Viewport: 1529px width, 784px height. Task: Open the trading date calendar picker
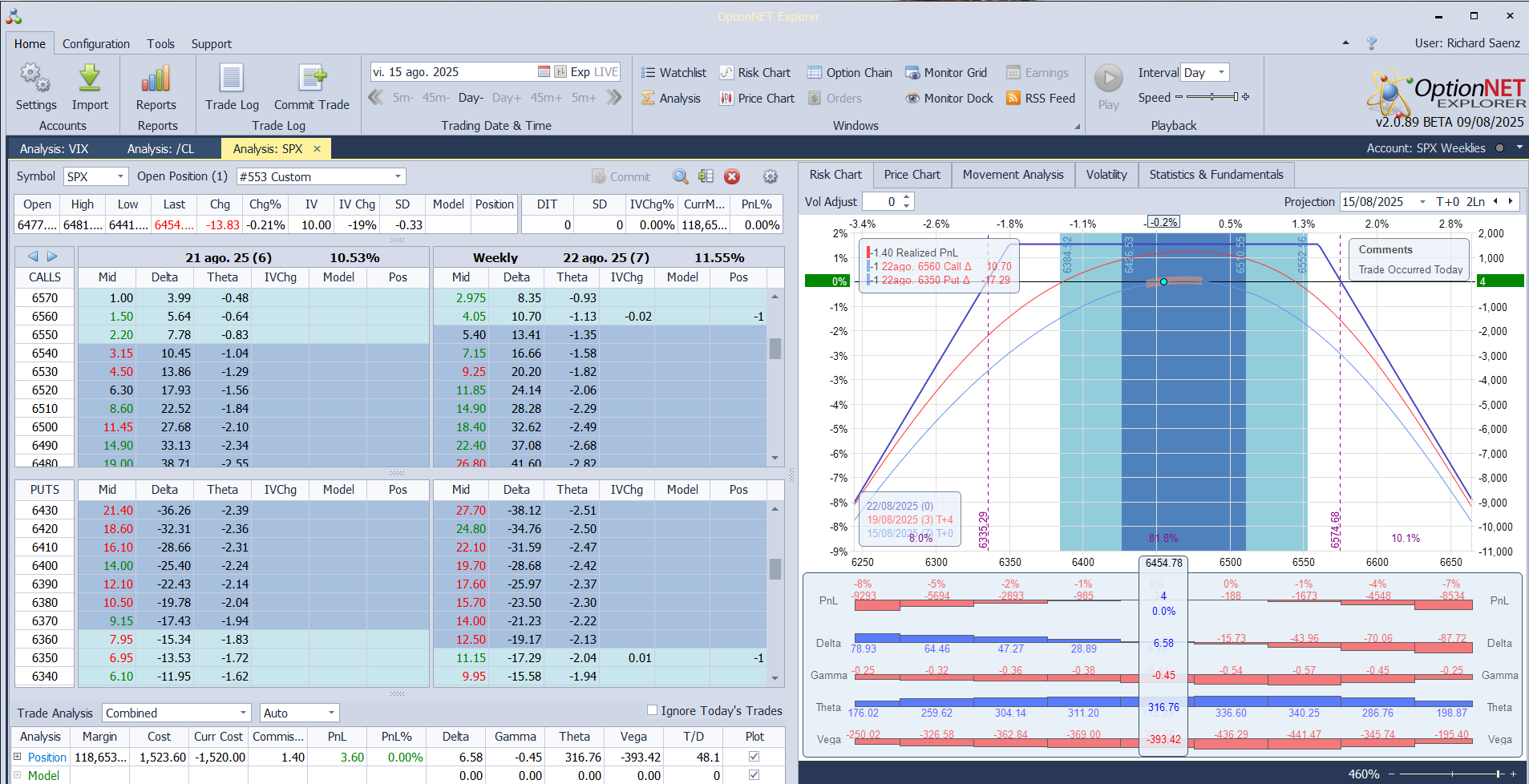[544, 72]
